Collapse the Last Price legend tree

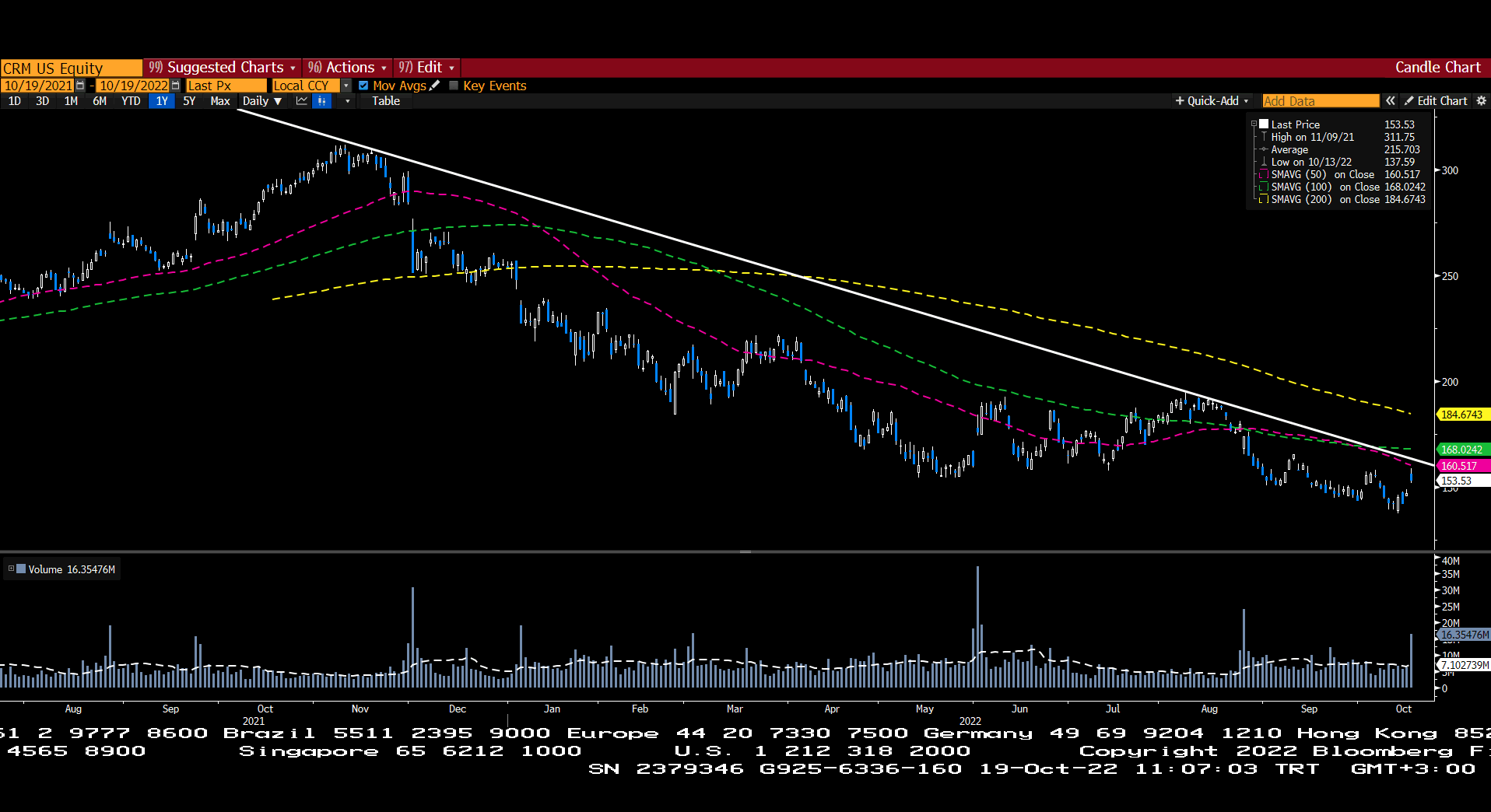tap(1254, 124)
